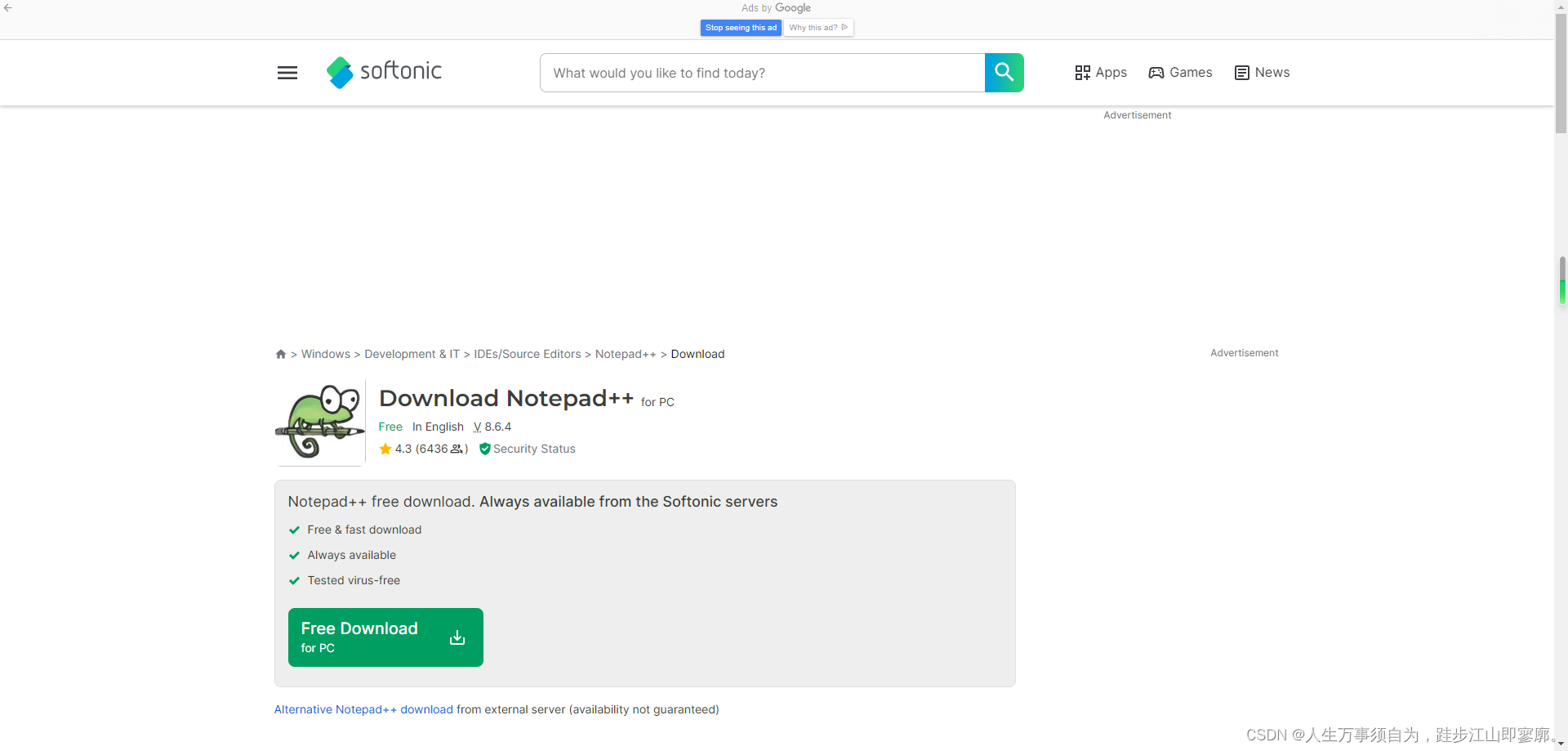Screen dimensions: 1568x751
Task: Click the magnifier search button
Action: click(x=1004, y=73)
